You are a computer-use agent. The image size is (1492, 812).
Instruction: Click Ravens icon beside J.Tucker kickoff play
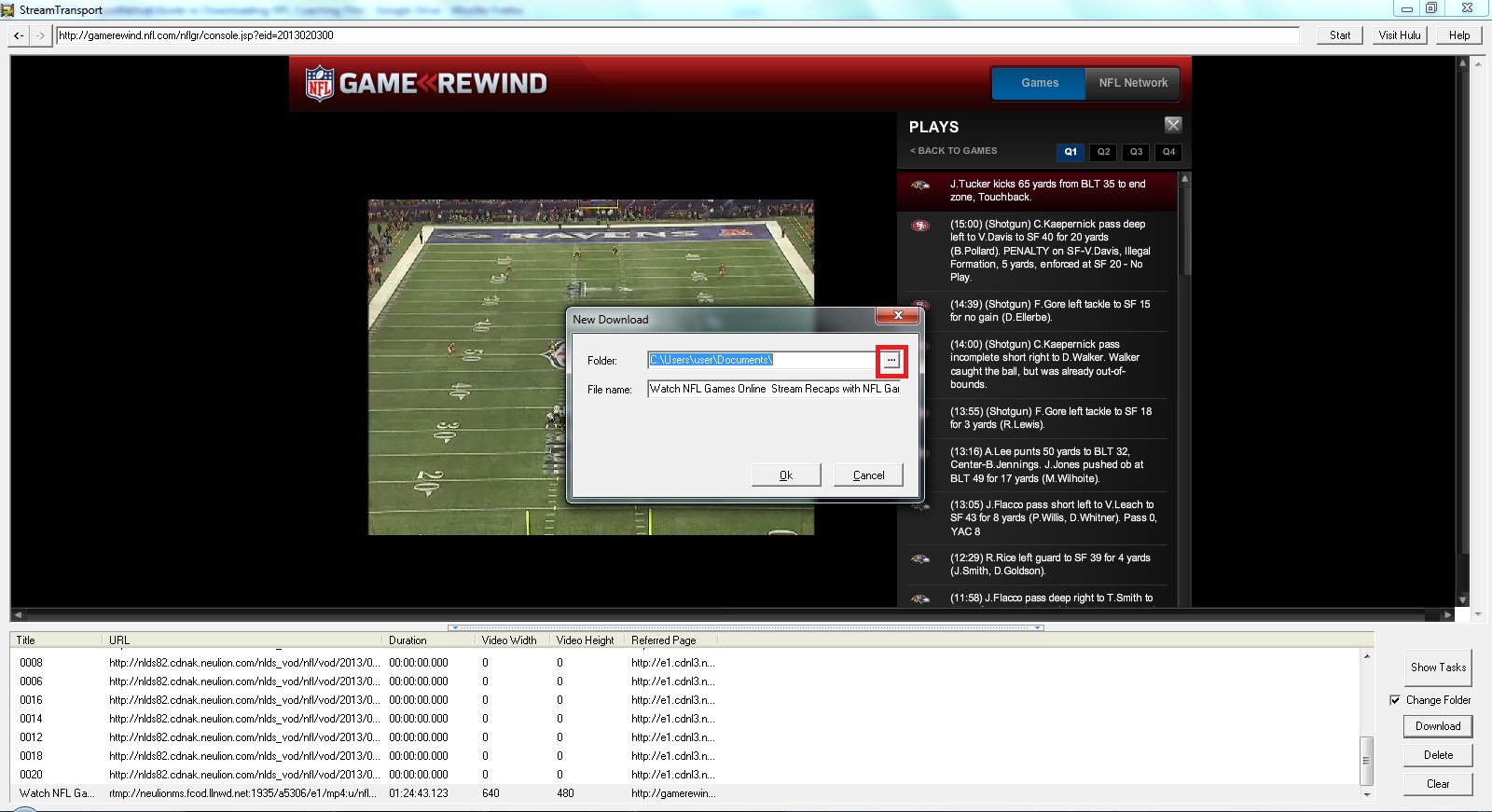920,186
